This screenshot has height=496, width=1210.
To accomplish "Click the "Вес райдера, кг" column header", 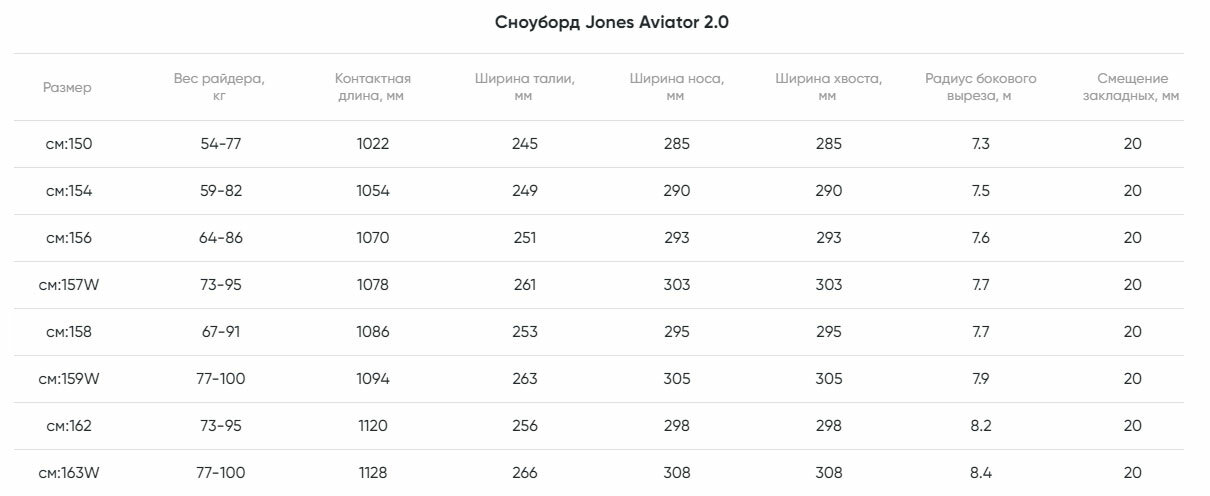I will [220, 87].
